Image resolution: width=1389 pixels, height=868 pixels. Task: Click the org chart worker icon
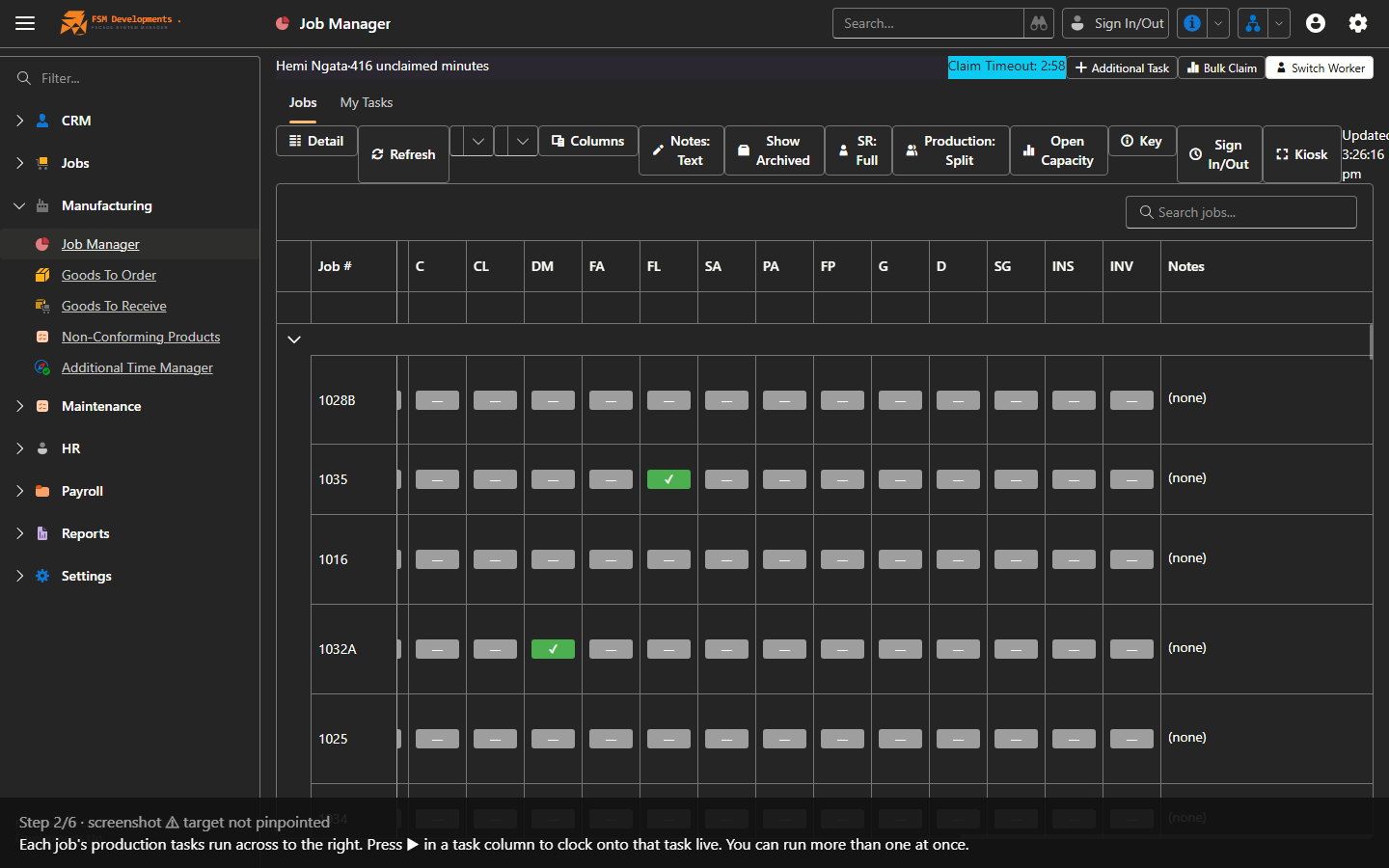1252,23
